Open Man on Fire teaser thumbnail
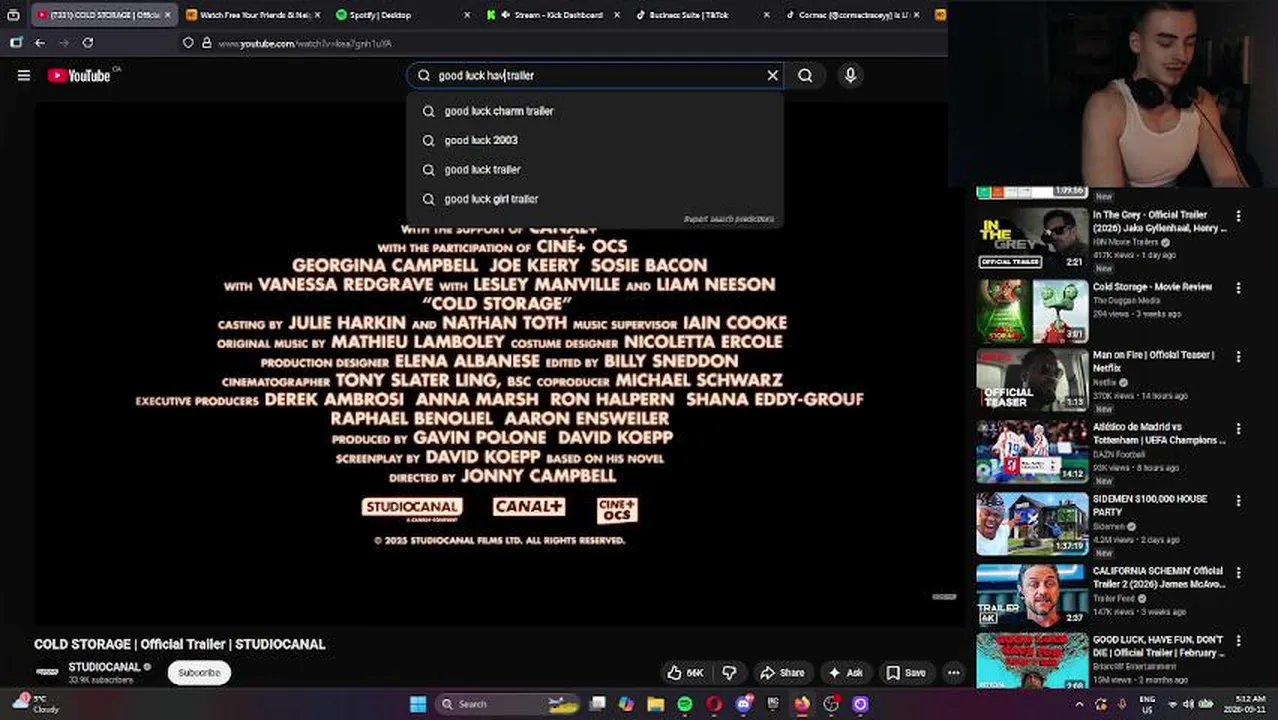Screen dimensions: 1278x720 pos(1032,380)
